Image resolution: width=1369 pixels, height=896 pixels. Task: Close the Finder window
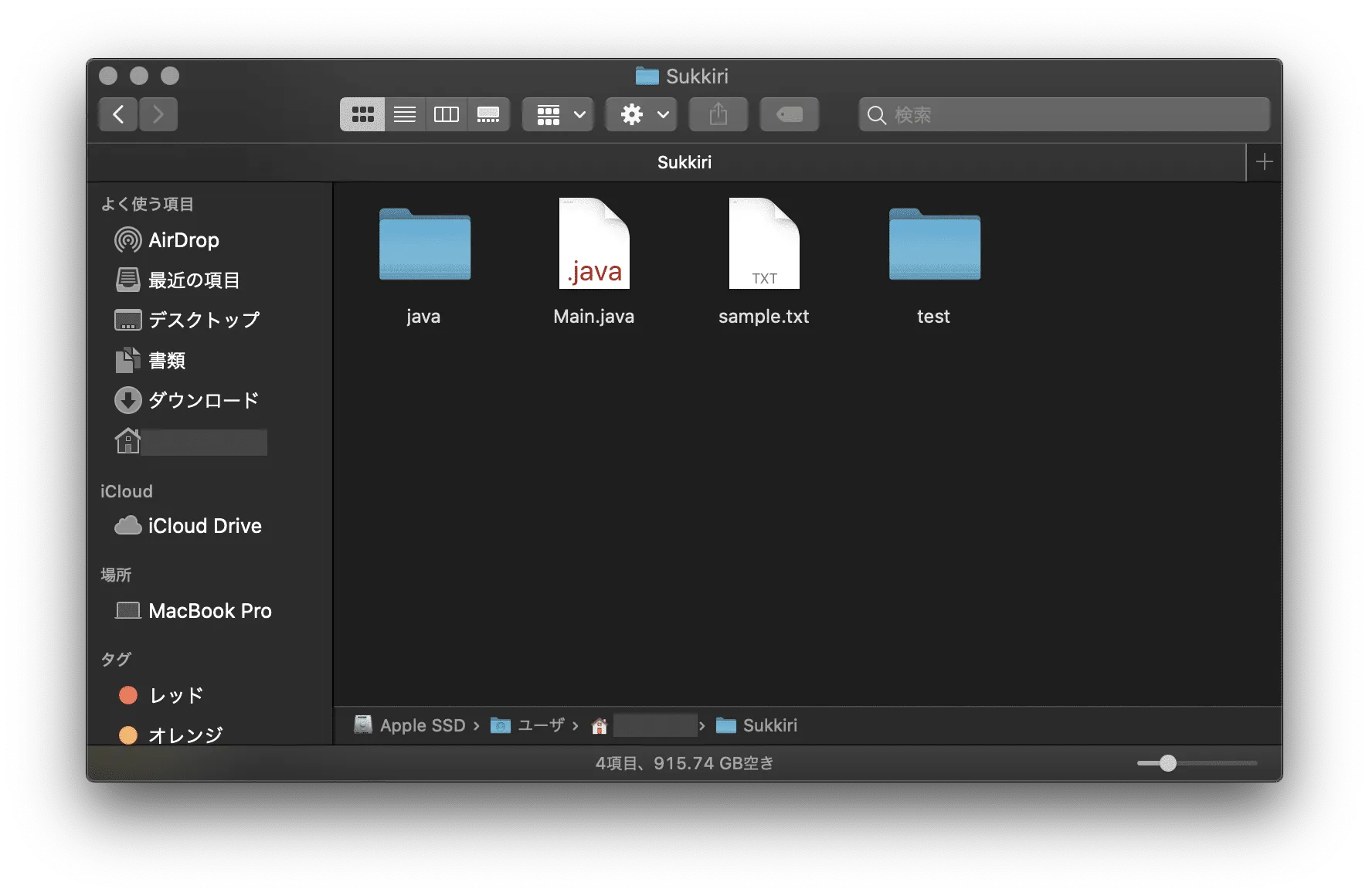point(108,76)
